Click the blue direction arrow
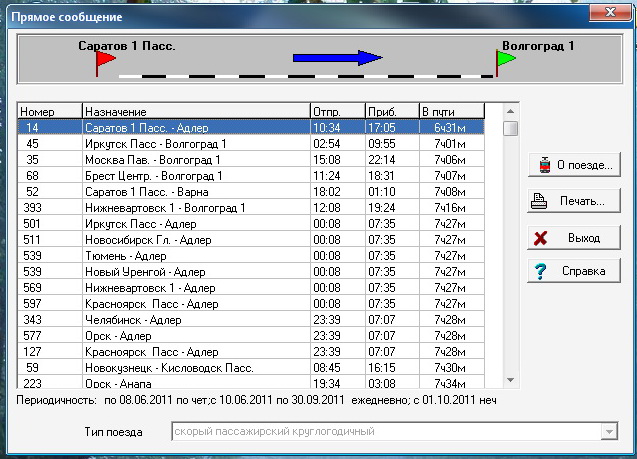637x459 pixels. (337, 58)
